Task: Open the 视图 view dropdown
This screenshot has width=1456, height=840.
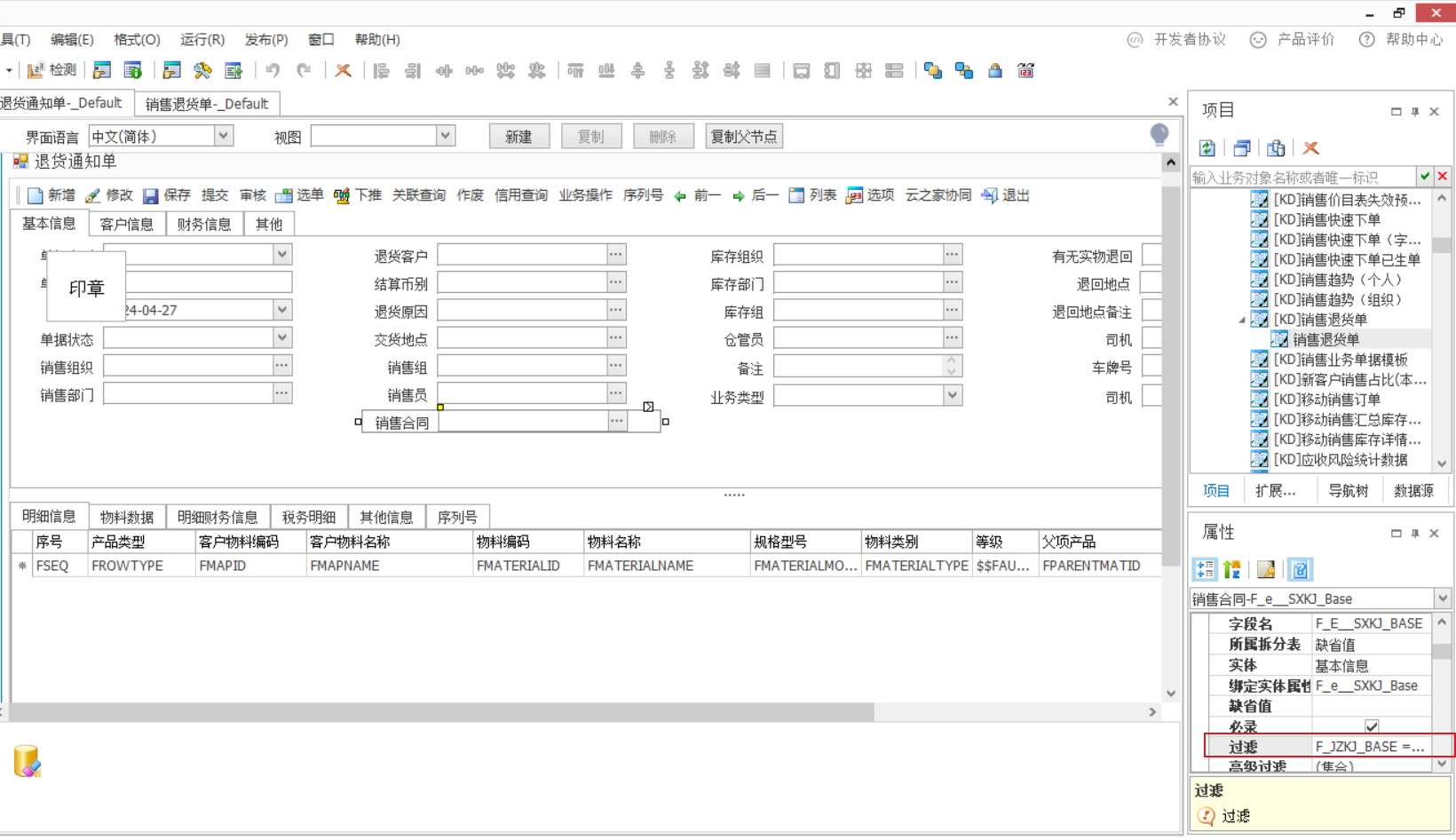Action: [x=445, y=136]
